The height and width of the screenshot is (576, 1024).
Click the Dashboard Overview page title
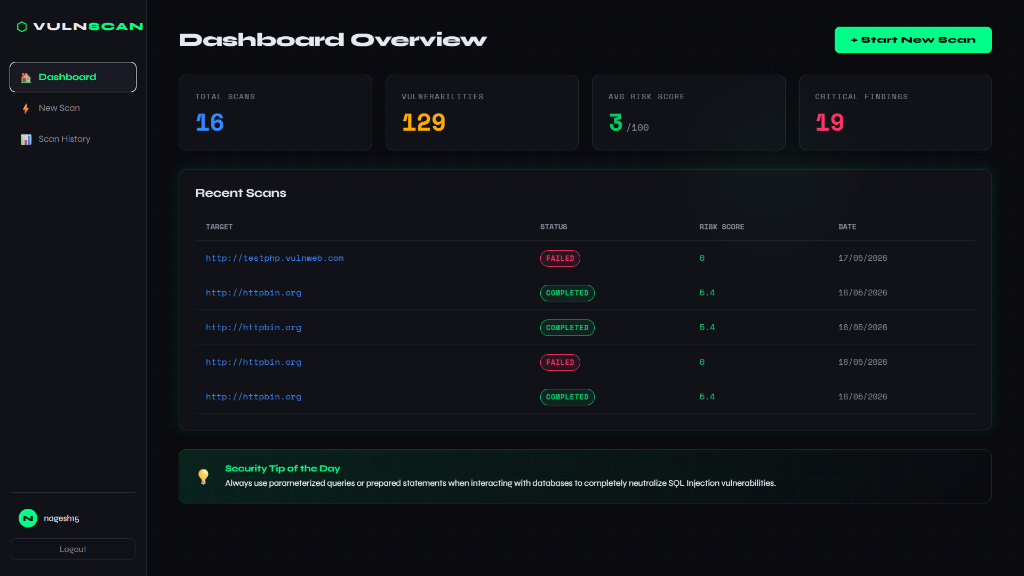333,40
